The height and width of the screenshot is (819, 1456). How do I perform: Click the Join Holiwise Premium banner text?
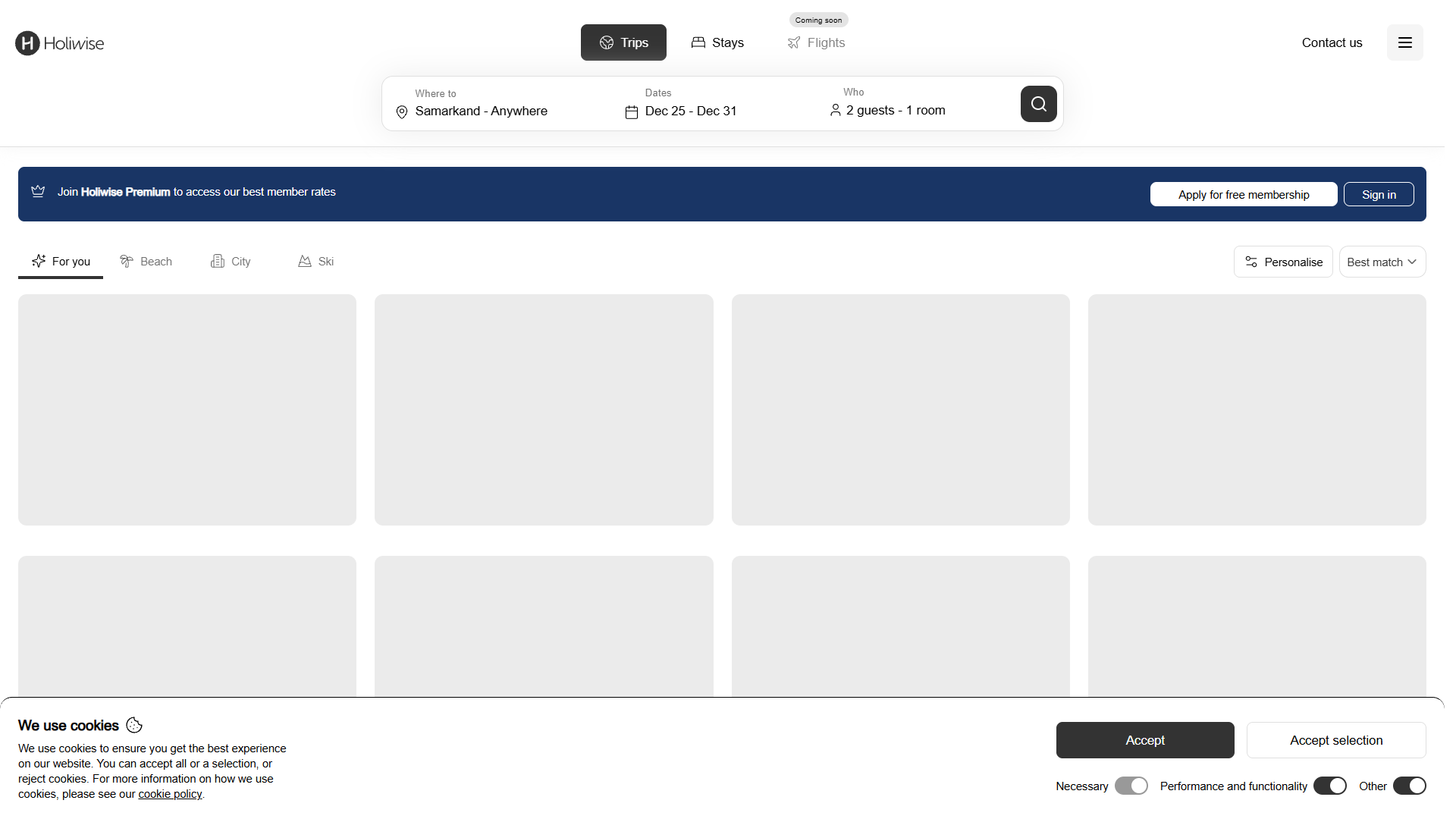click(x=196, y=192)
